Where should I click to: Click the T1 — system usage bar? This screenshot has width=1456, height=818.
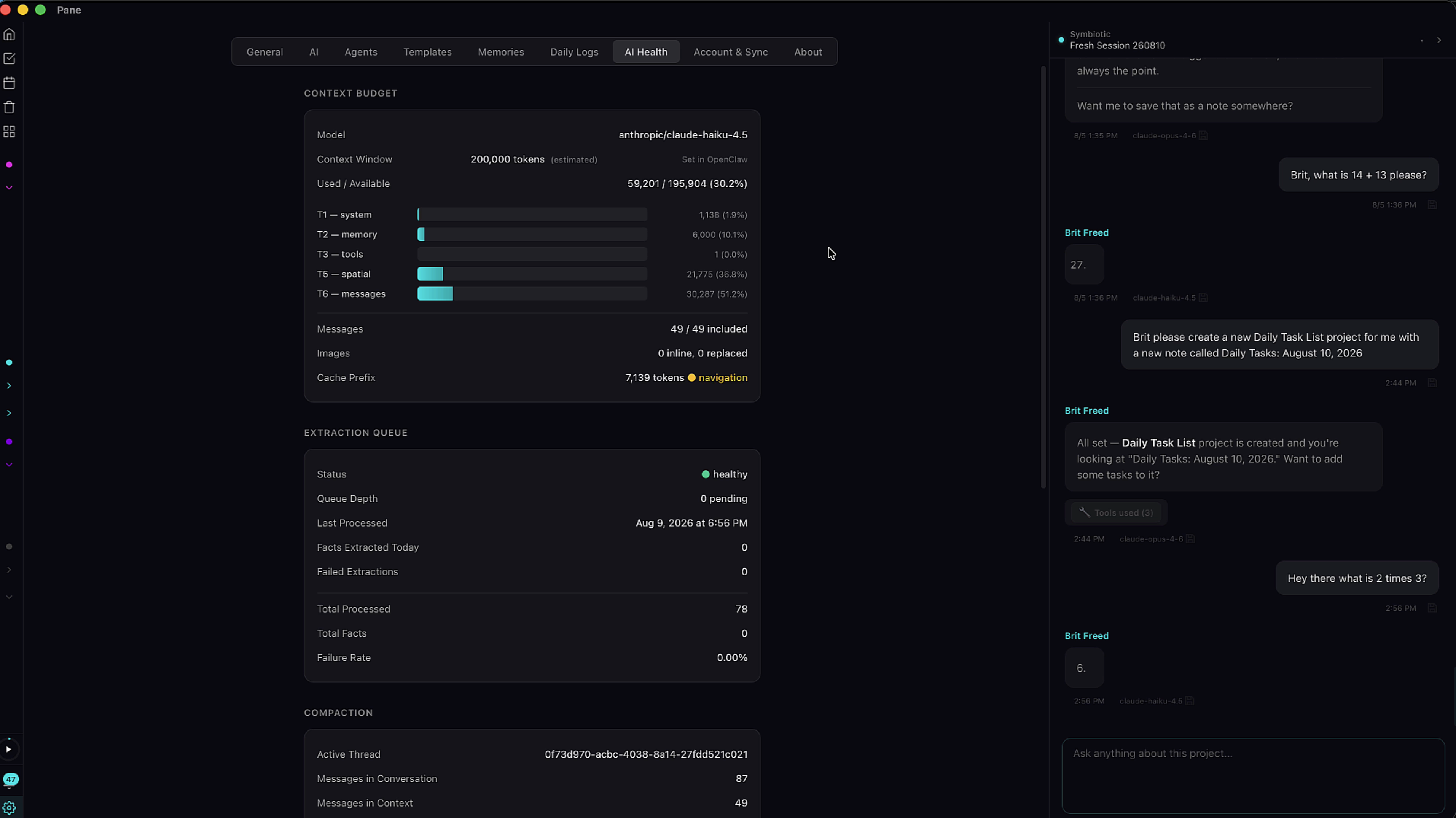click(532, 215)
